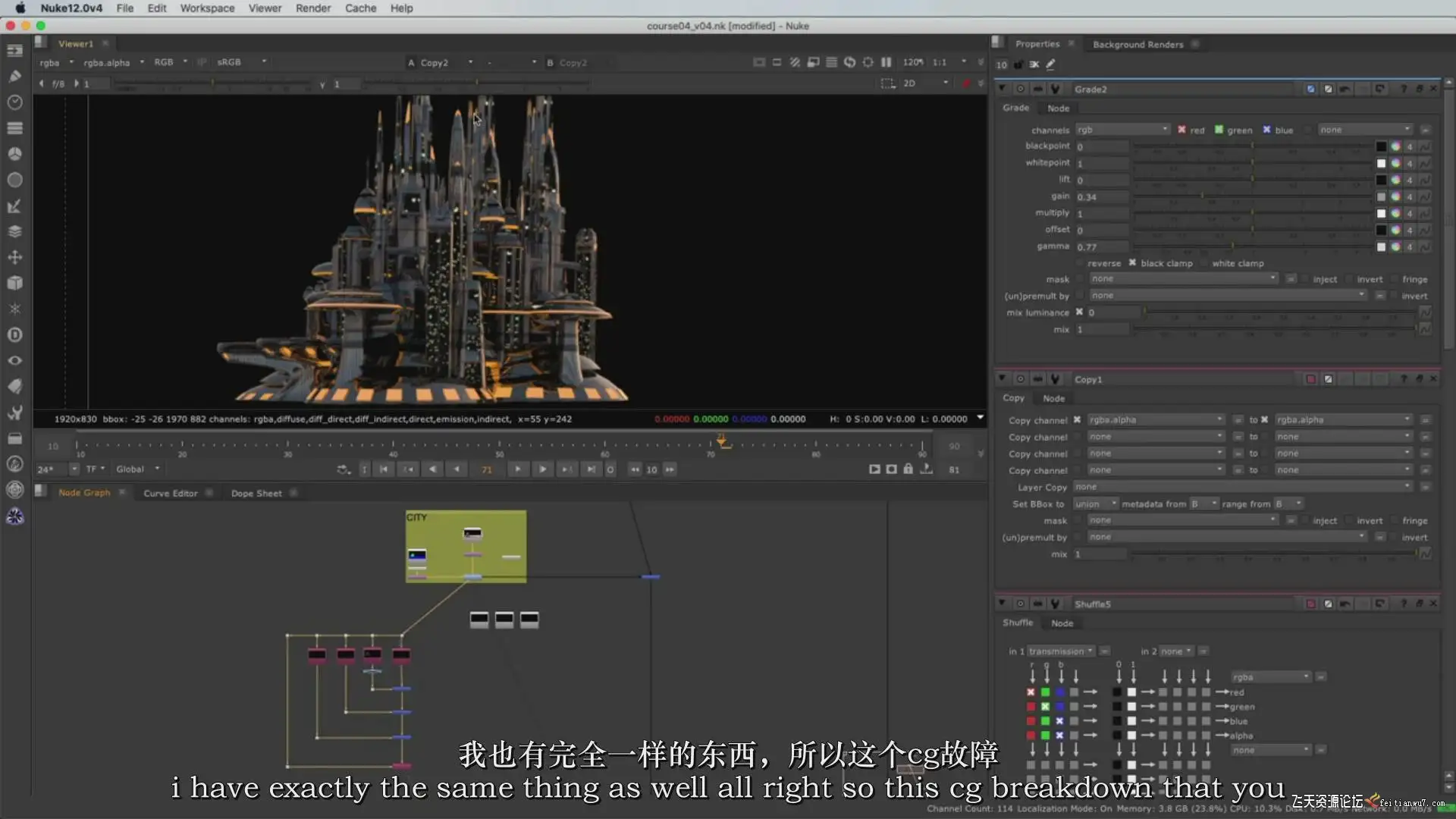The width and height of the screenshot is (1456, 819).
Task: Enable the white clamp checkbox
Action: click(x=1203, y=263)
